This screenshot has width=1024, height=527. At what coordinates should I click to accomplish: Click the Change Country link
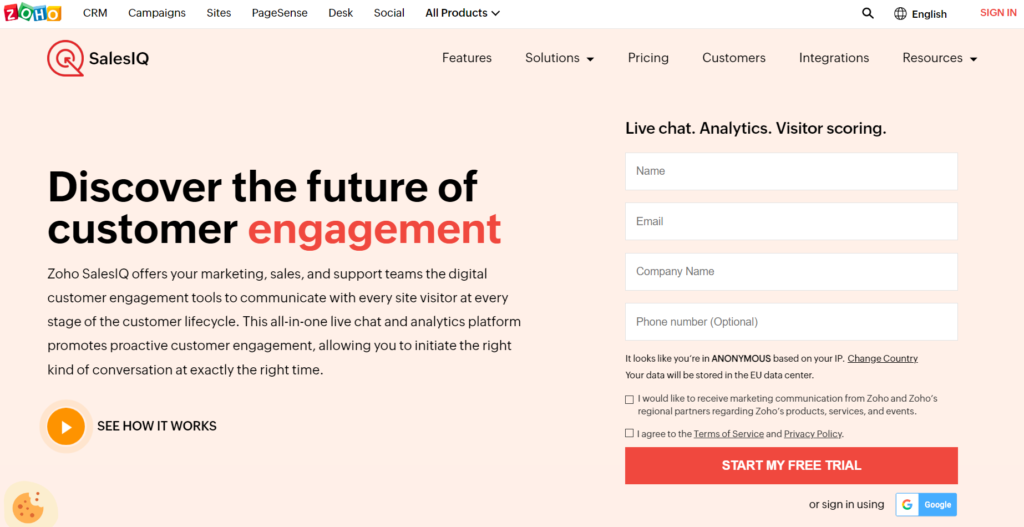[882, 358]
